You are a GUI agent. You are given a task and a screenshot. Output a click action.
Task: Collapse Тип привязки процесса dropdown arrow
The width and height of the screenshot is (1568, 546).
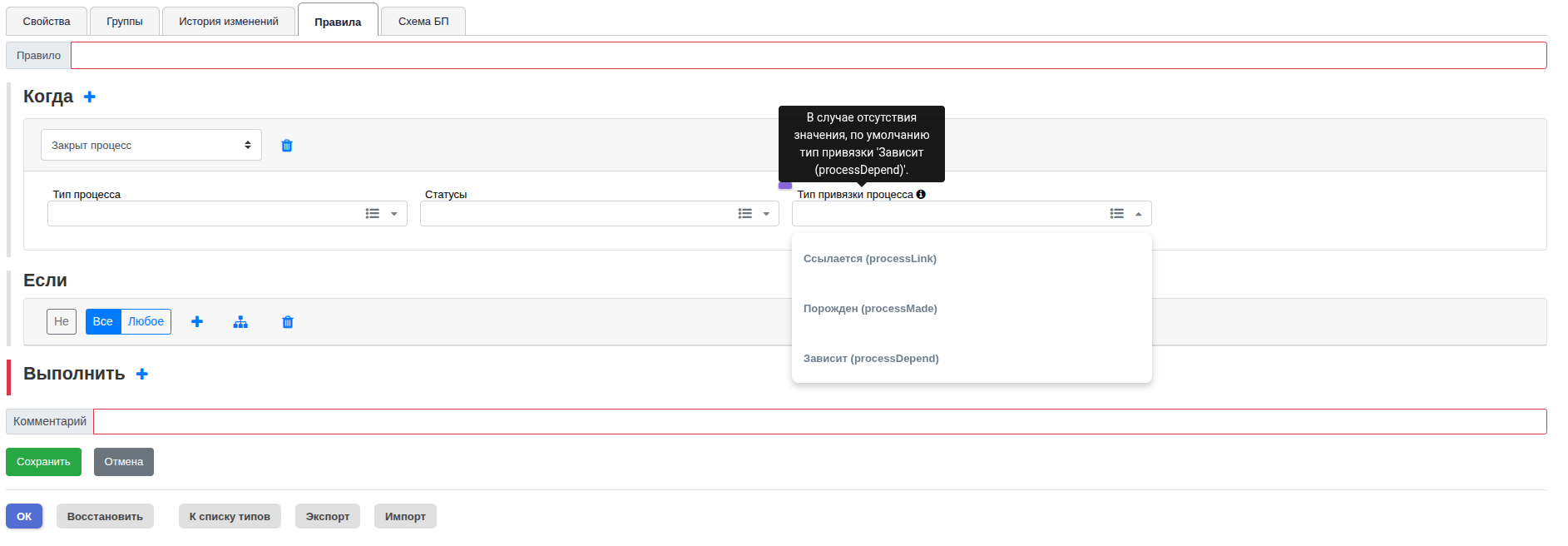(x=1139, y=214)
